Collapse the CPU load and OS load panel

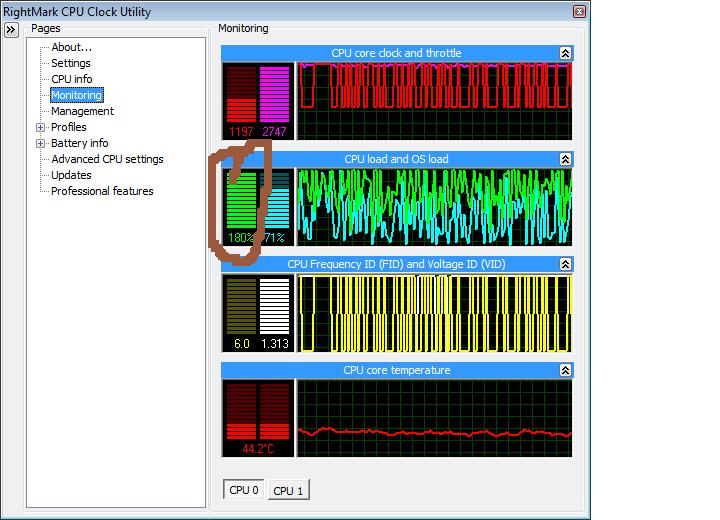click(565, 159)
